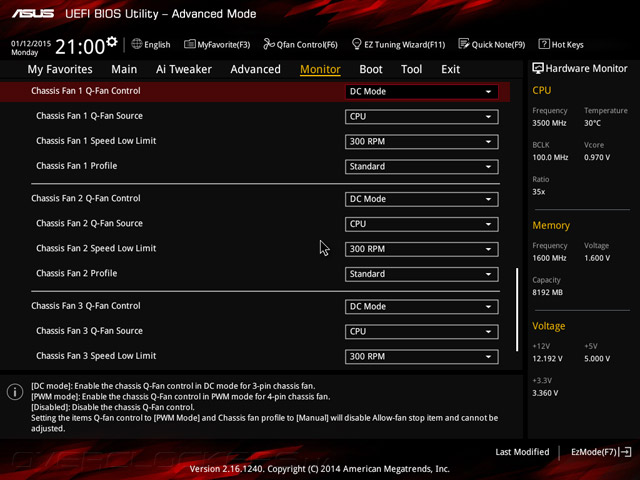Open Chassis Fan 3 Q-Fan Source dropdown
The image size is (640, 480).
422,331
